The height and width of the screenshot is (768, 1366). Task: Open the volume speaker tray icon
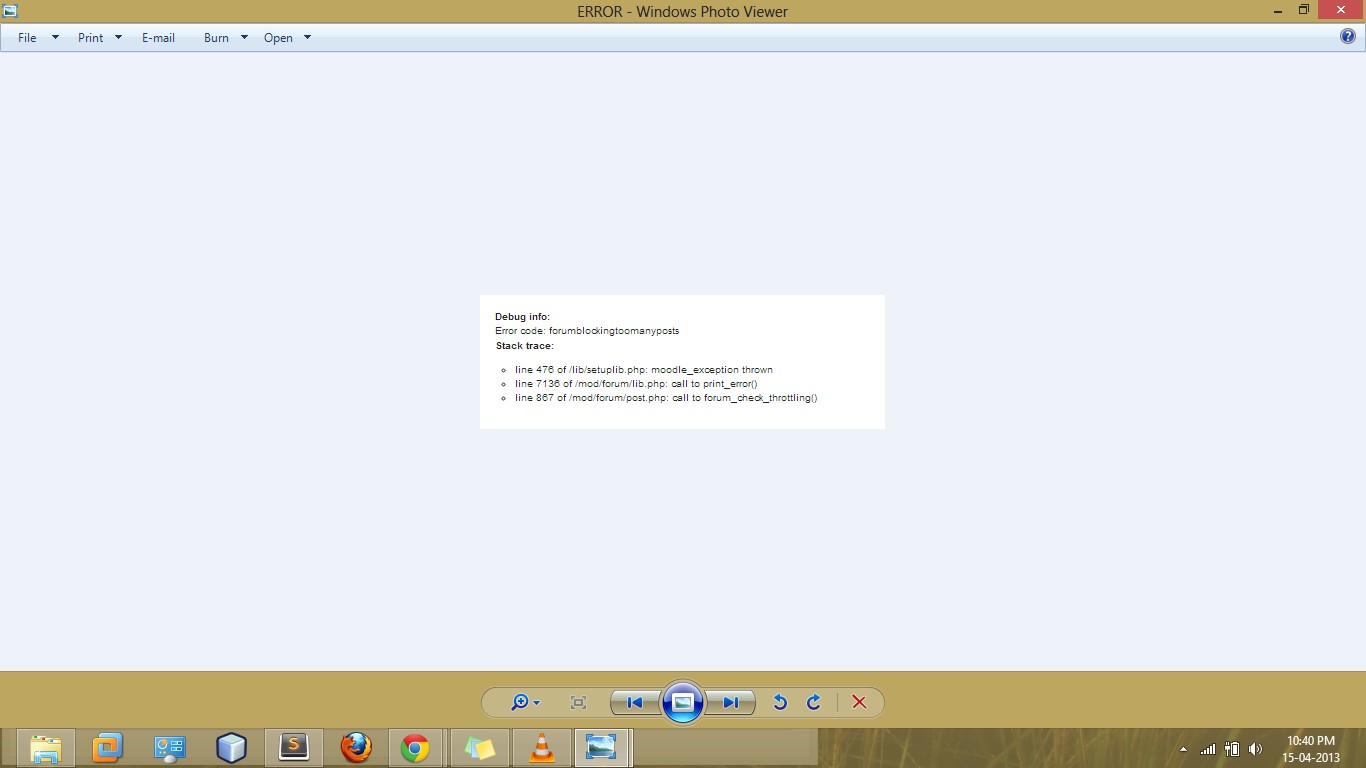tap(1256, 749)
